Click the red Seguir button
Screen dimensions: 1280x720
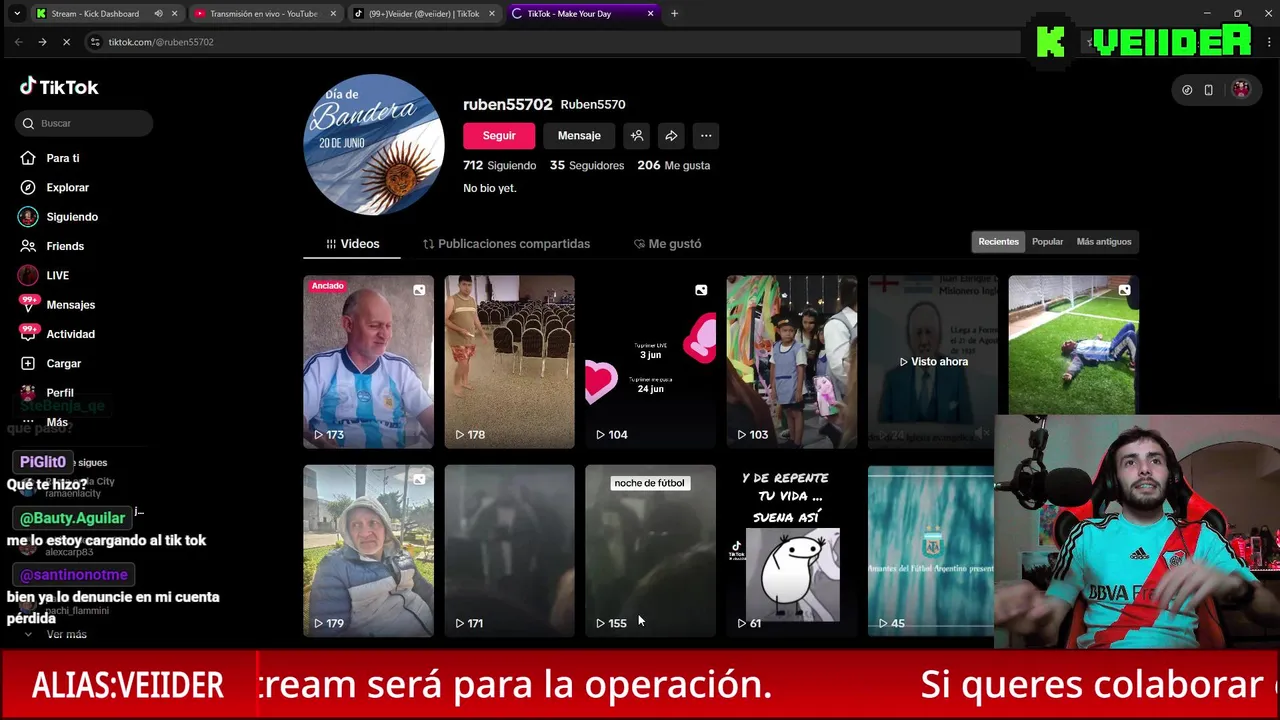coord(499,136)
